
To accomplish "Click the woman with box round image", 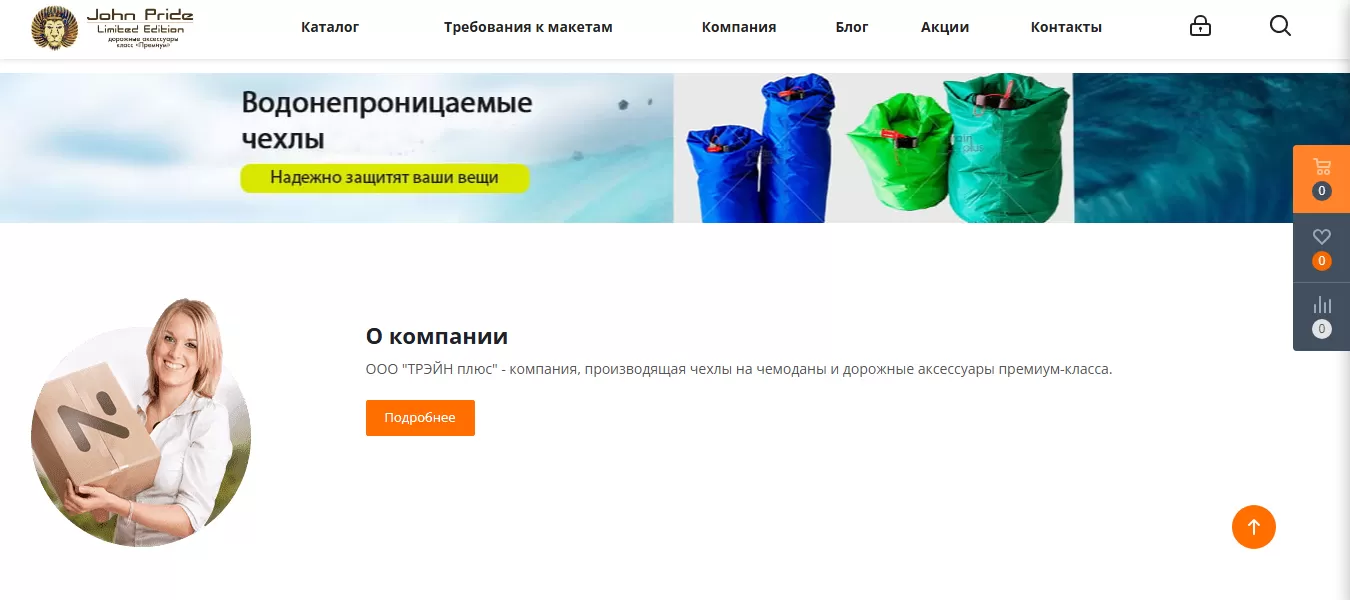I will point(141,423).
